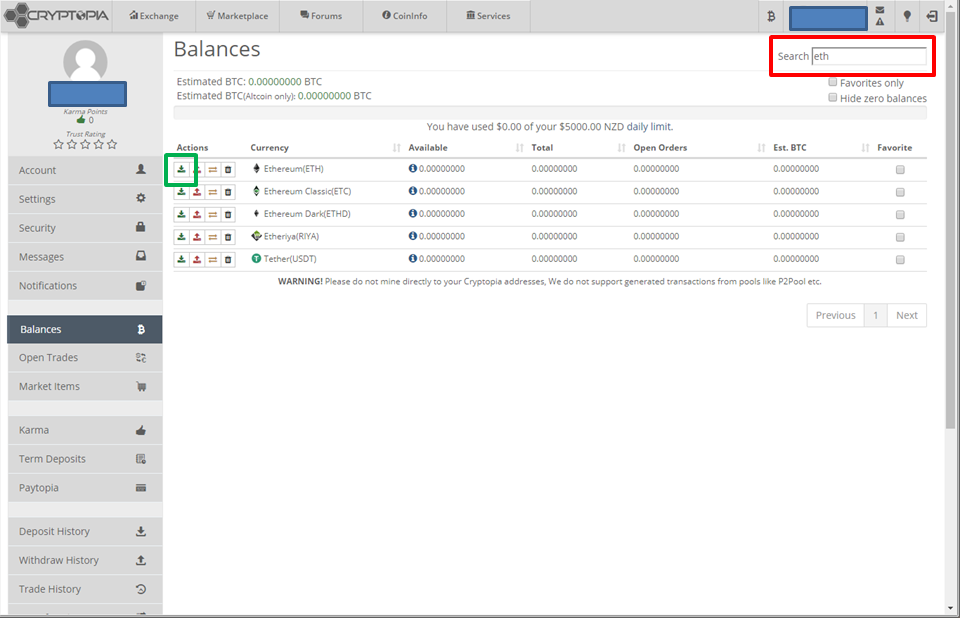960x618 pixels.
Task: Enable the Favorites only checkbox
Action: tap(833, 82)
